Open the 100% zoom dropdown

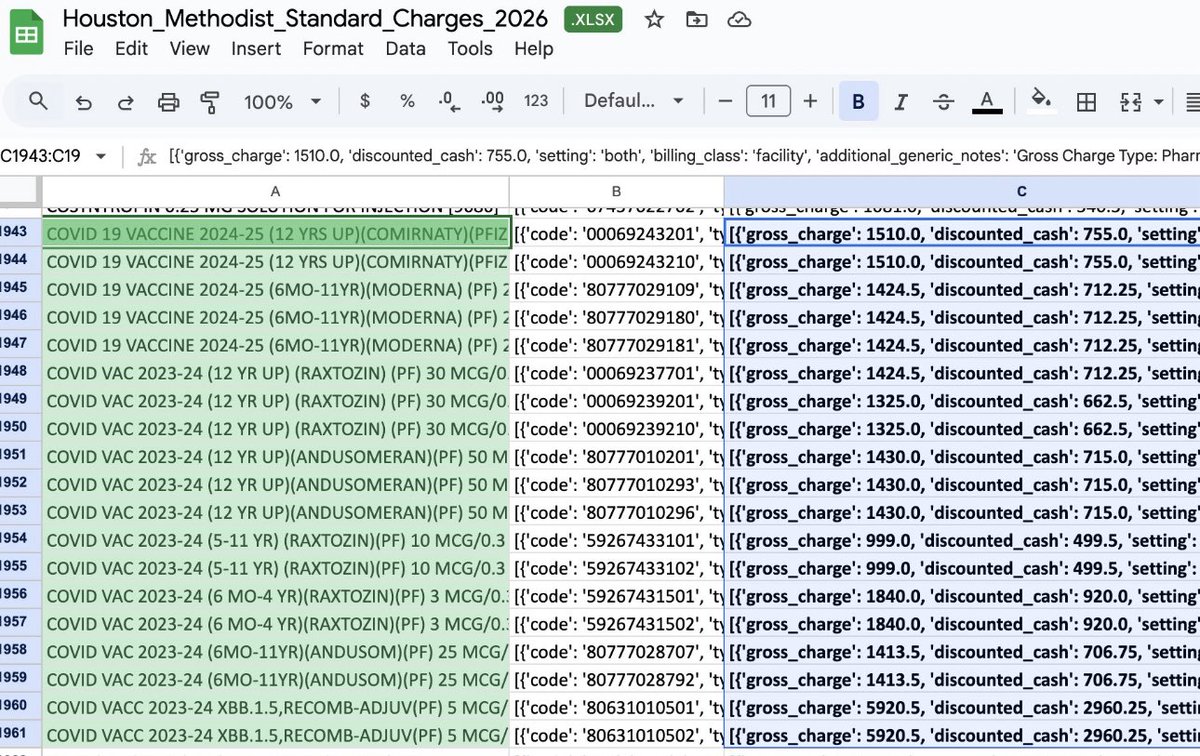click(x=283, y=101)
